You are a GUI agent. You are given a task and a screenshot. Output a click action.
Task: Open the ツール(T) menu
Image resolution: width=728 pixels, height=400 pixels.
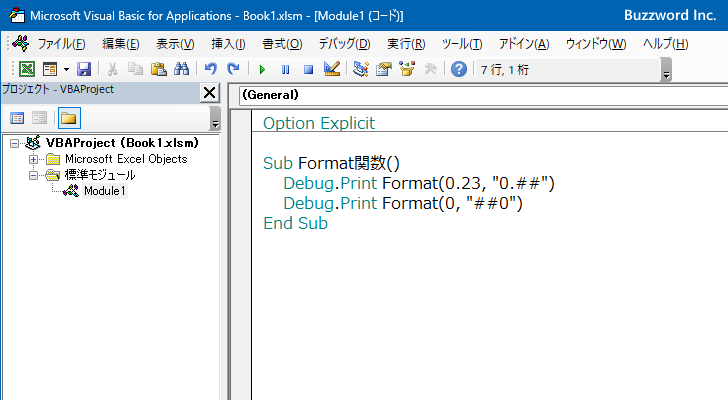(x=462, y=44)
